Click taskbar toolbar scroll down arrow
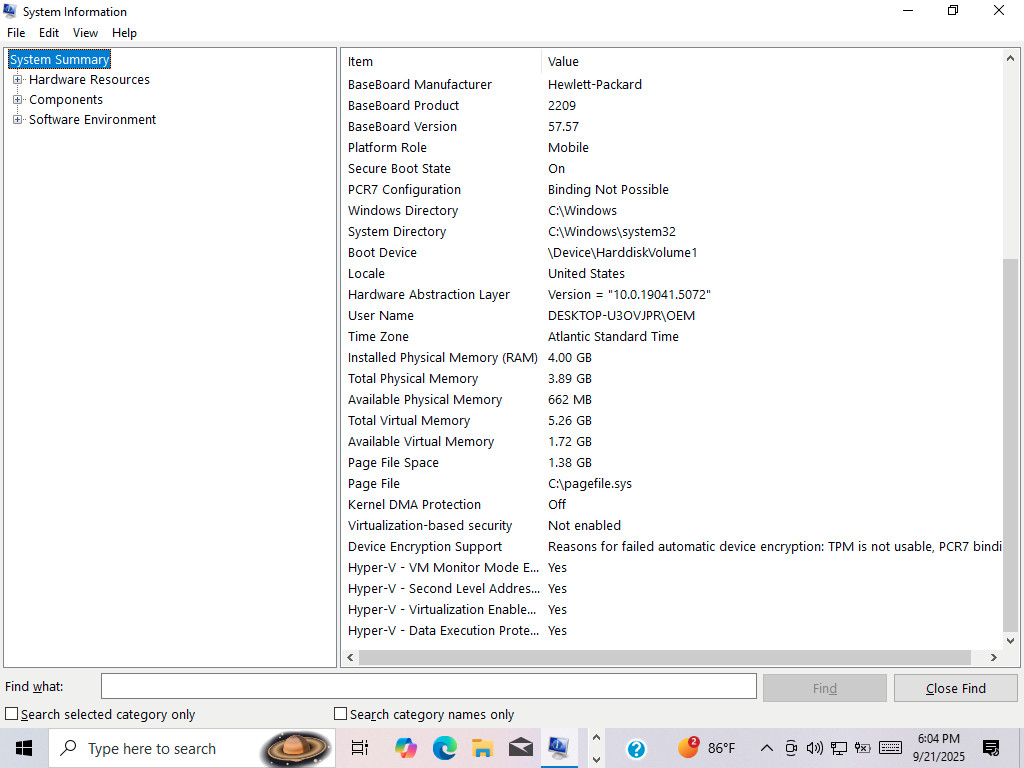 click(x=596, y=760)
